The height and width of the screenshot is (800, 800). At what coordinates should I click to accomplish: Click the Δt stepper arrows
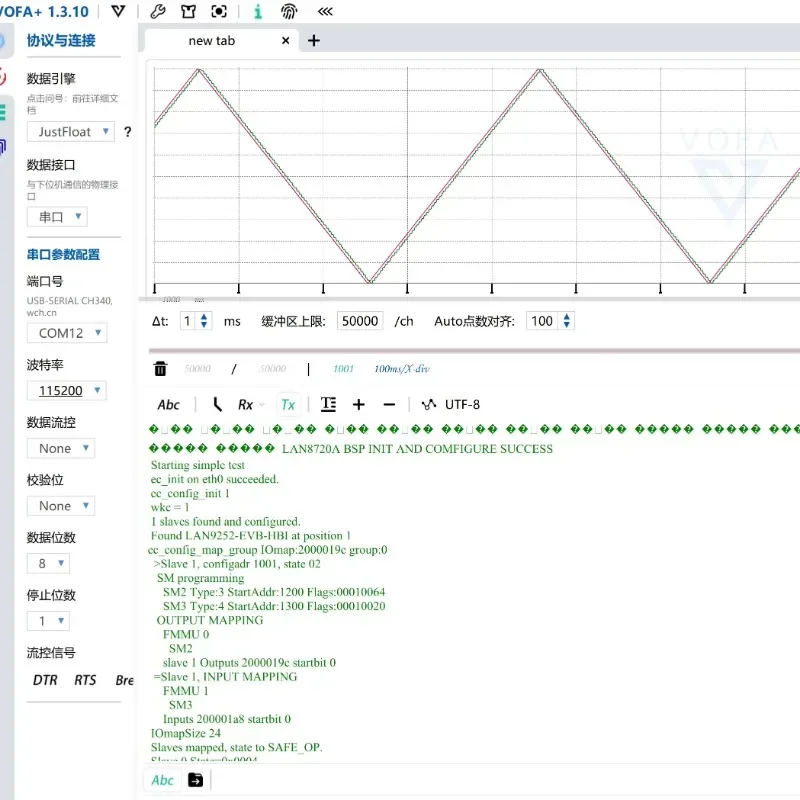coord(204,321)
